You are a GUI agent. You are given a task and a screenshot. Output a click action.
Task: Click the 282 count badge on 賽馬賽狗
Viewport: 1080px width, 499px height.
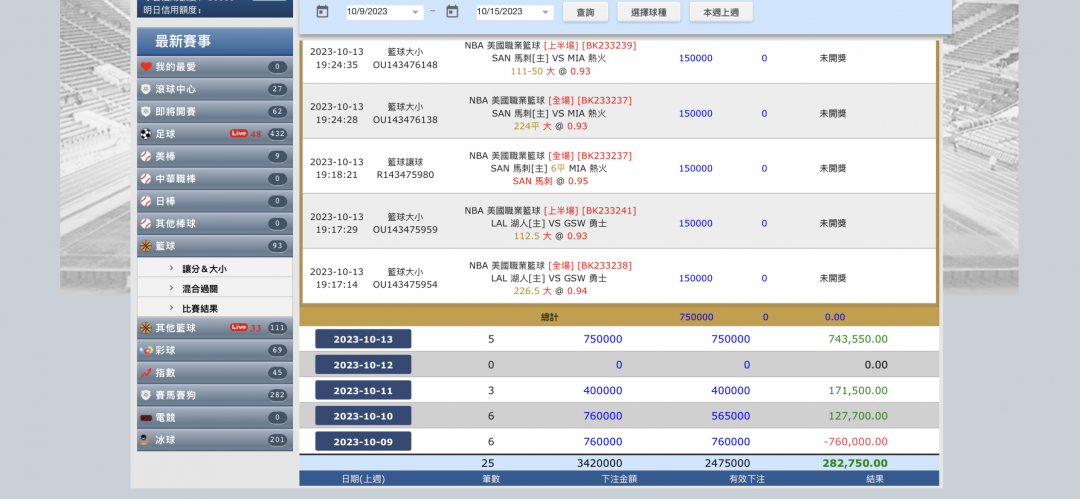tap(278, 395)
